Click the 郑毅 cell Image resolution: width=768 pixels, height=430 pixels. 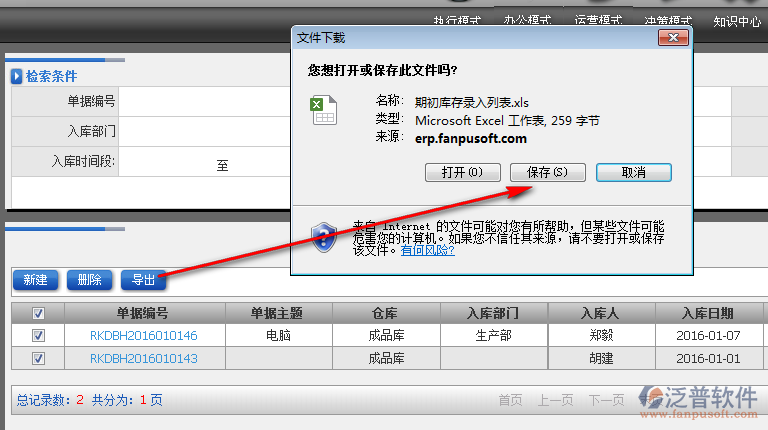(601, 335)
